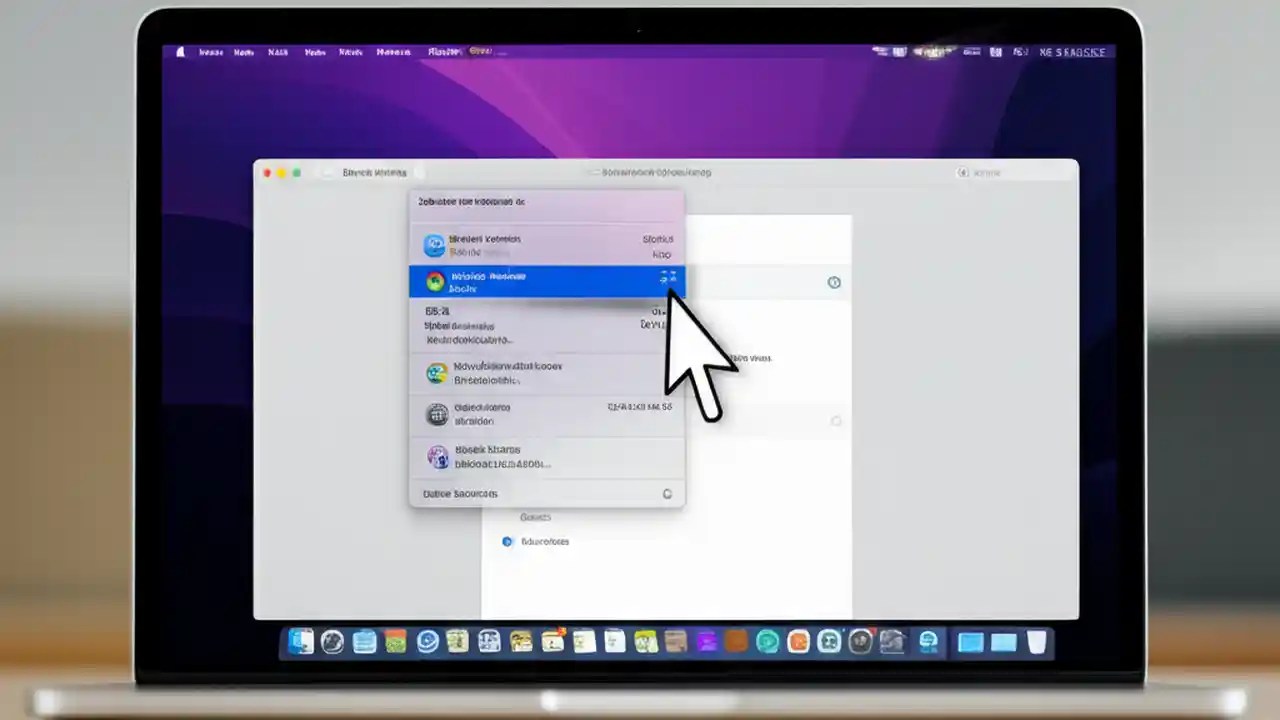Click the Chrome icon on the highlighted row
Viewport: 1280px width, 720px height.
(x=435, y=281)
